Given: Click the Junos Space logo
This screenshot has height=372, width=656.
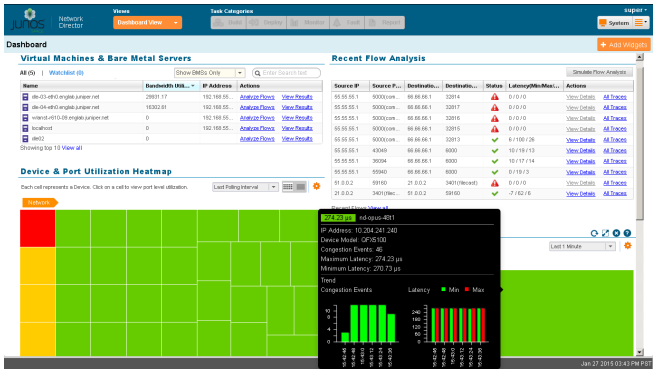Looking at the screenshot, I should [28, 21].
